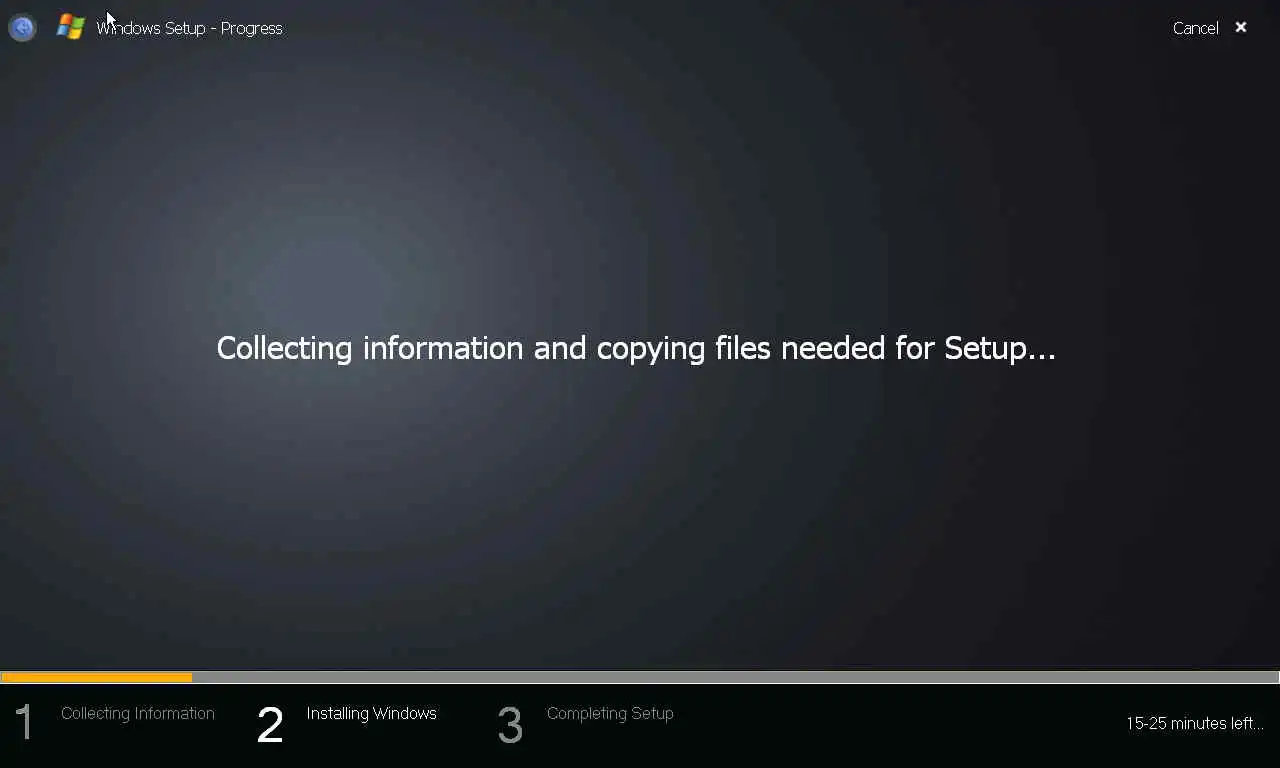Click the Windows Setup - Progress title

189,28
